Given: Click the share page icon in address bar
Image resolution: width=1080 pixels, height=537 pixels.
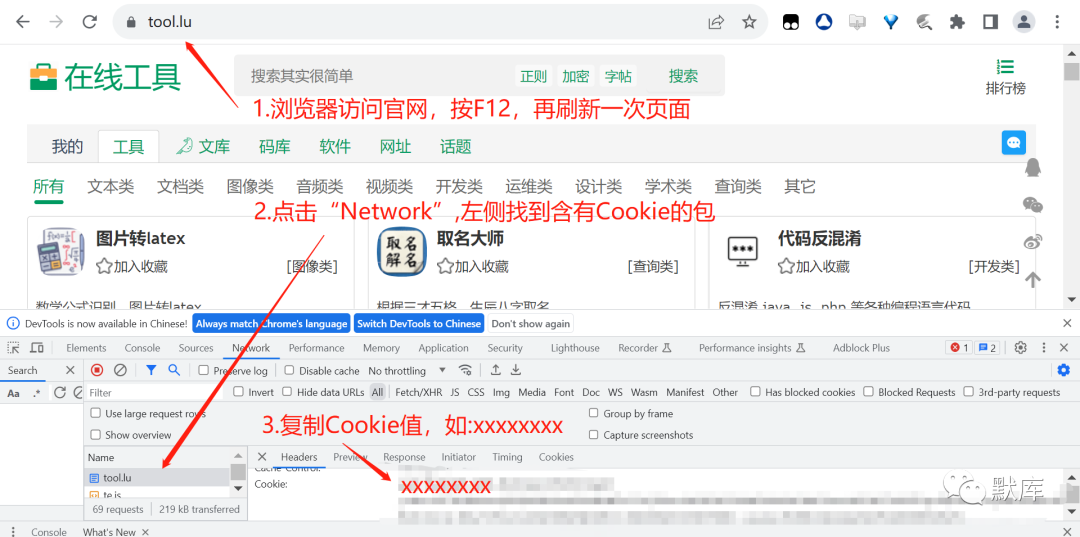Looking at the screenshot, I should pos(716,22).
